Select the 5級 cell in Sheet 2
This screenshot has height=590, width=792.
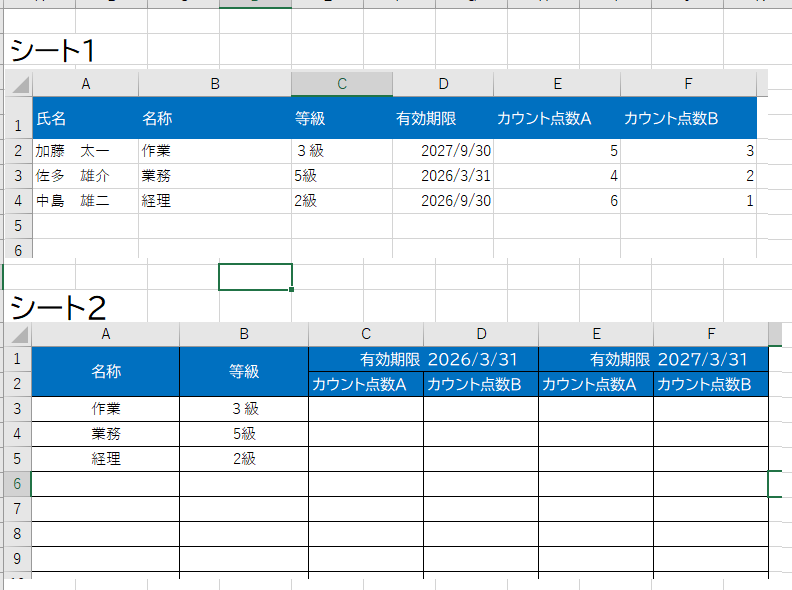pos(244,434)
